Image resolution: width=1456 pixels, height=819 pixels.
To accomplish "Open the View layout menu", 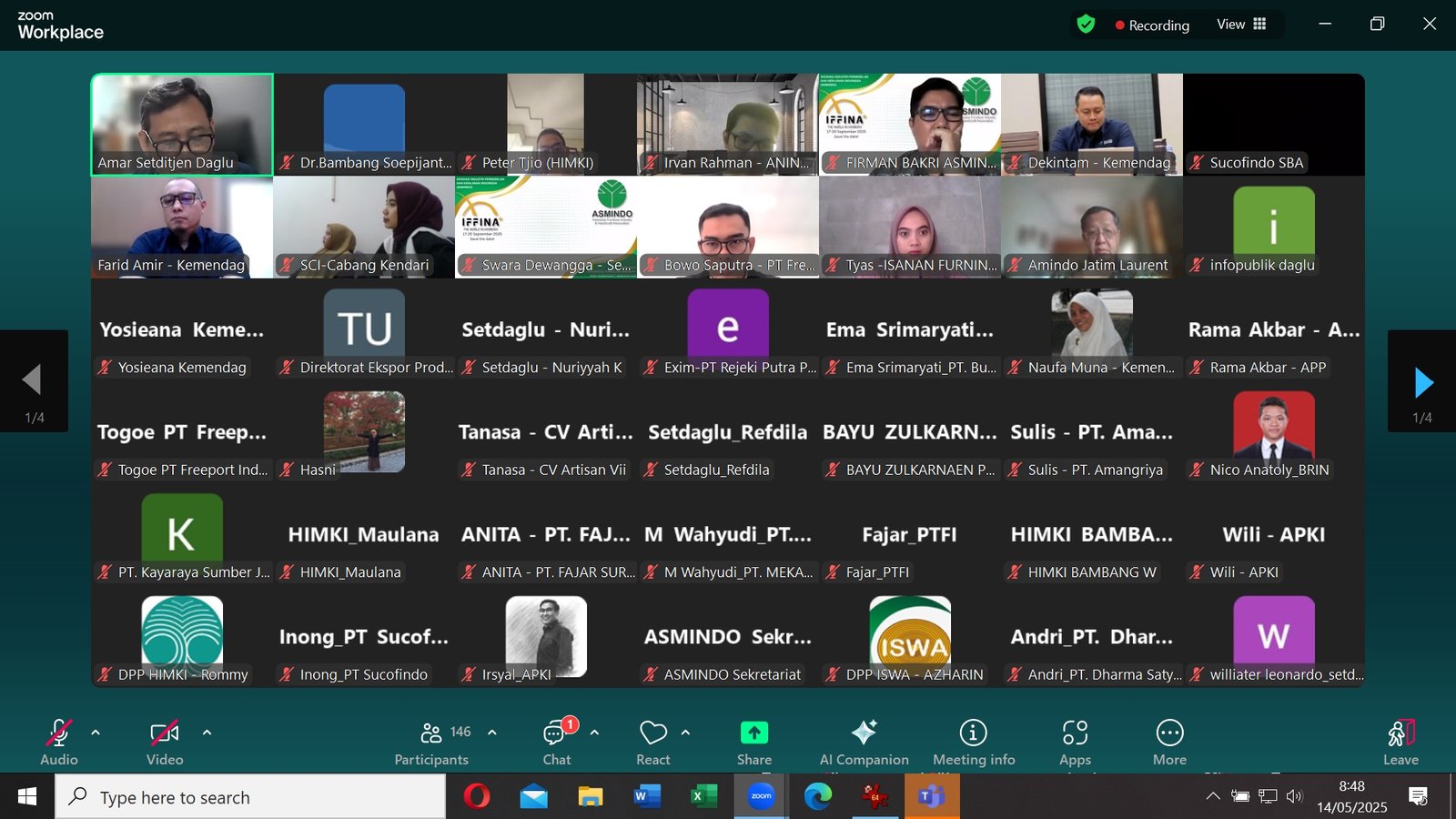I will click(x=1241, y=25).
